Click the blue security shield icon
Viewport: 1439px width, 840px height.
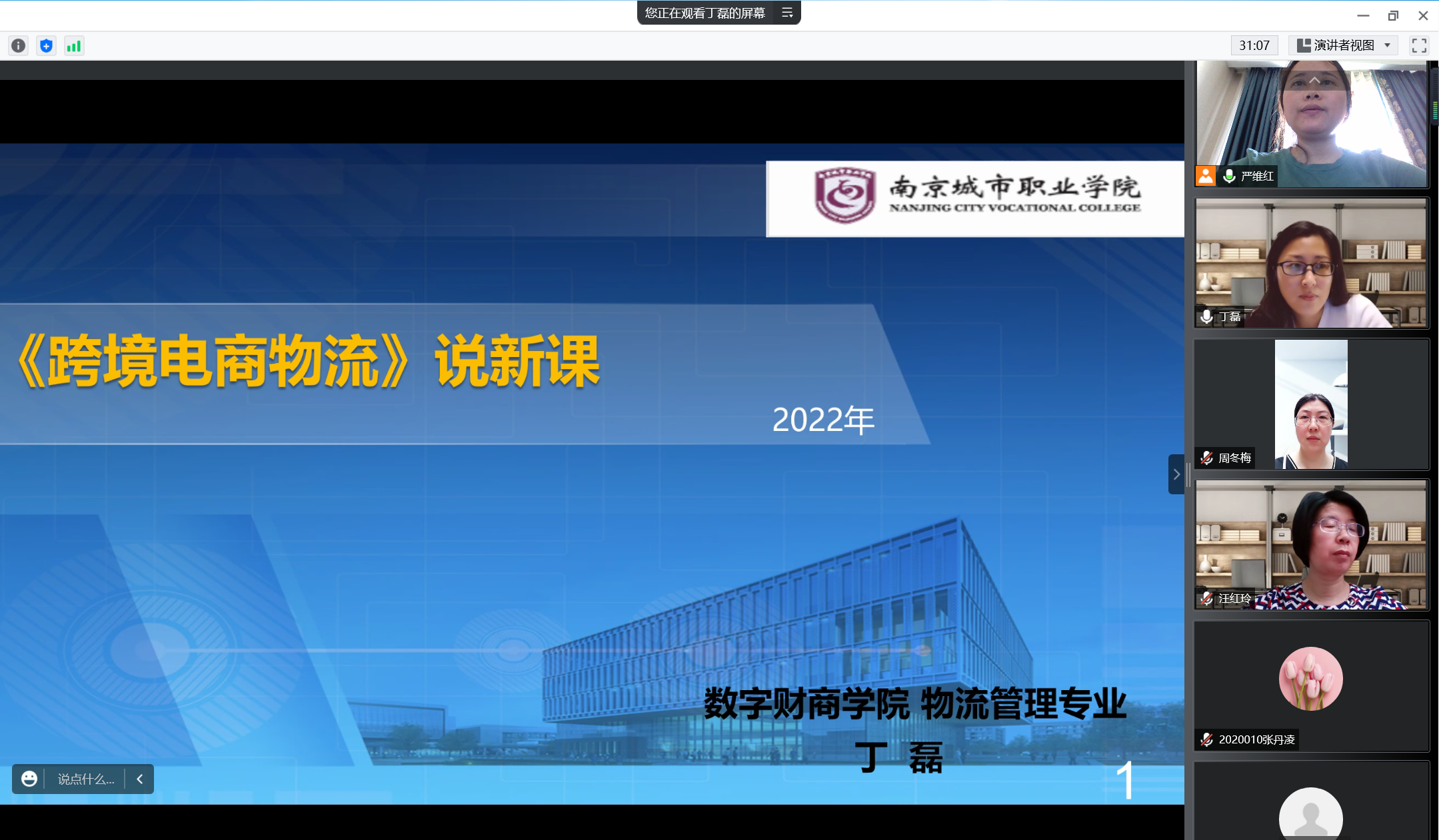46,45
